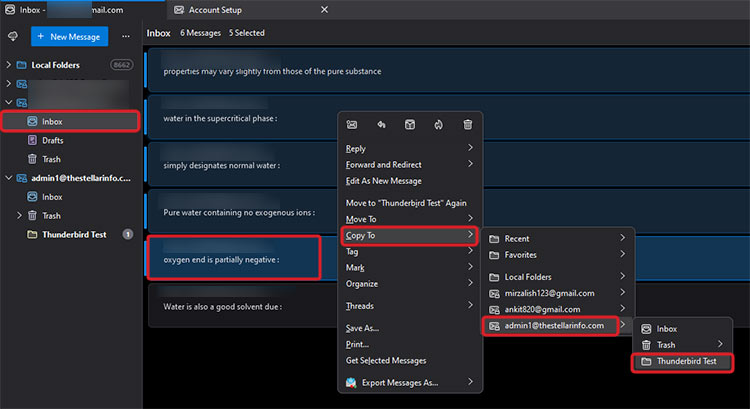Click the Export Messages As icon
Viewport: 750px width, 409px height.
[x=351, y=382]
